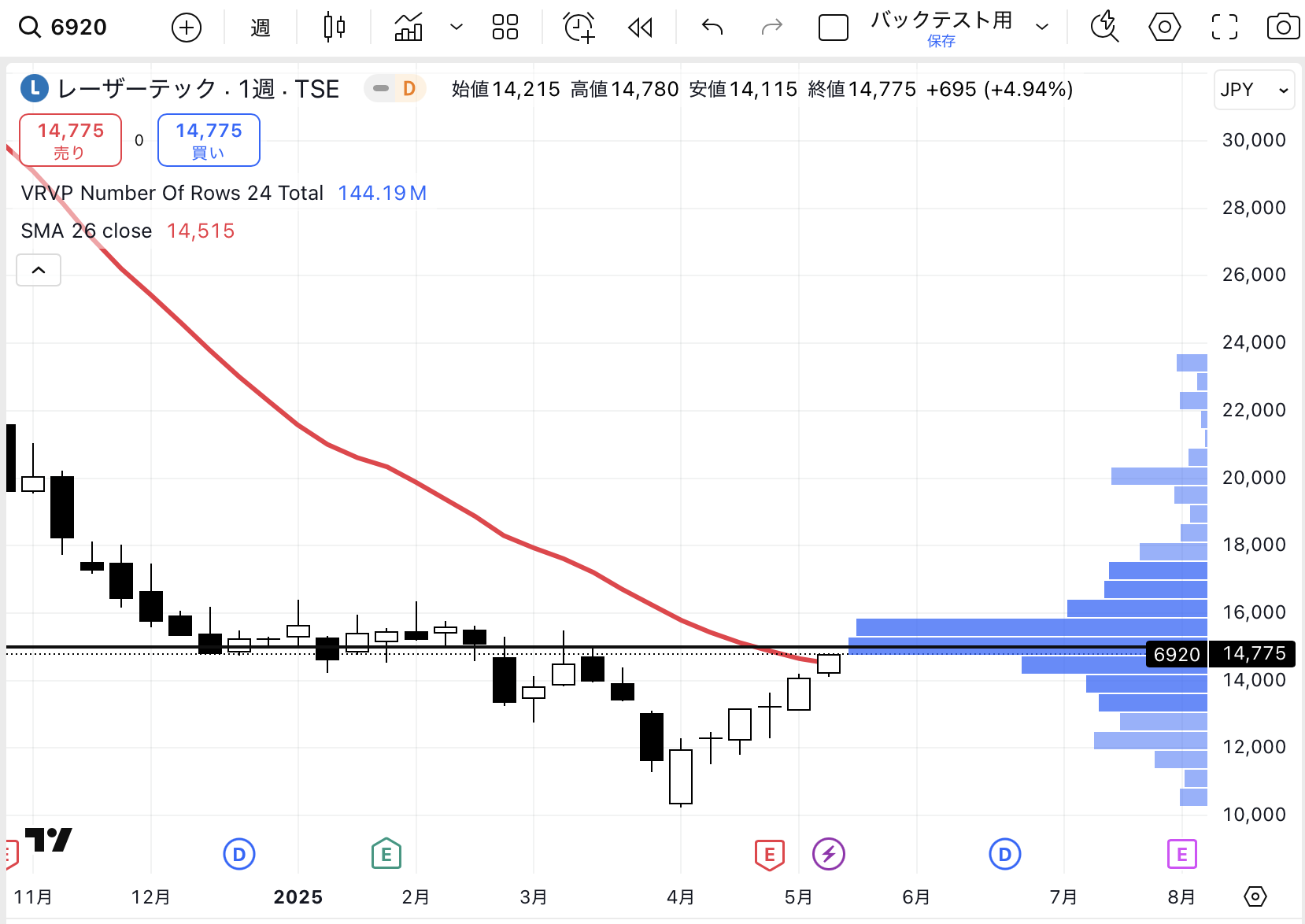Redo the chart action
1305x924 pixels.
click(772, 28)
